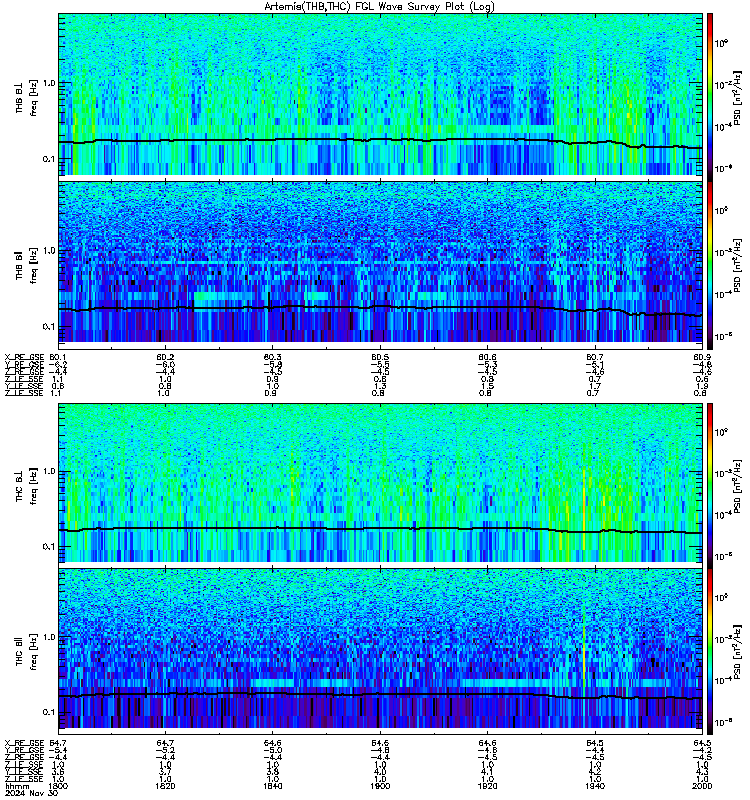Click the Y_RE_GSE value -5.0
750x800 pixels.
272,750
